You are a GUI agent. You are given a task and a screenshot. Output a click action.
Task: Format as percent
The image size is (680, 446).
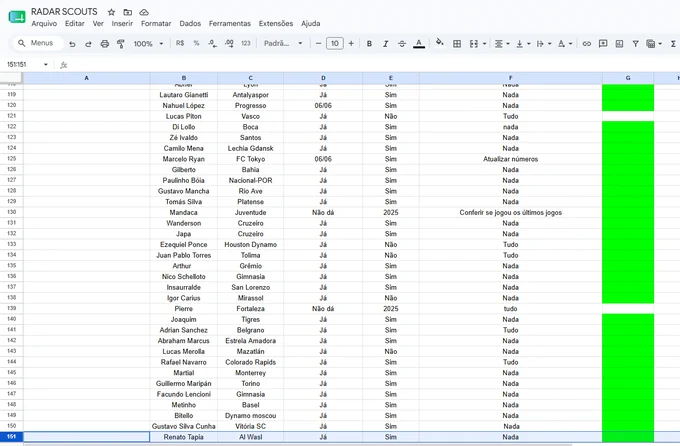196,43
